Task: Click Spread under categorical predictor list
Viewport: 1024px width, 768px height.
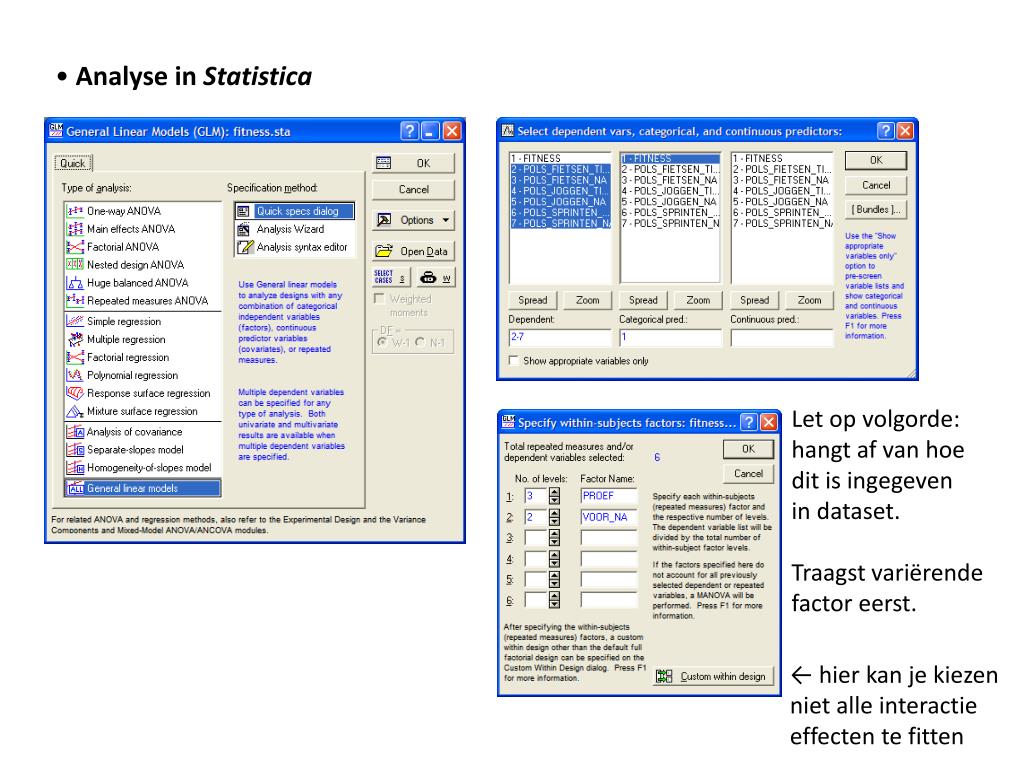Action: (x=643, y=300)
